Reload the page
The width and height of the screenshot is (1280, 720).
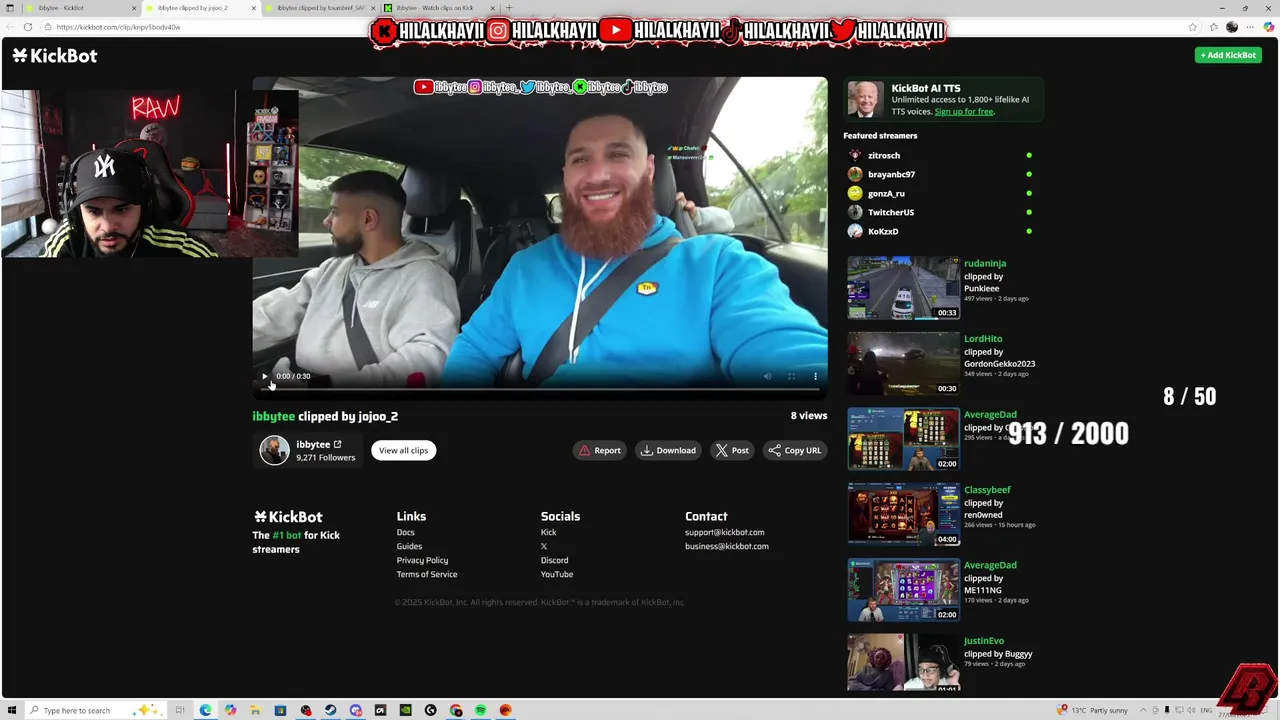tap(27, 27)
